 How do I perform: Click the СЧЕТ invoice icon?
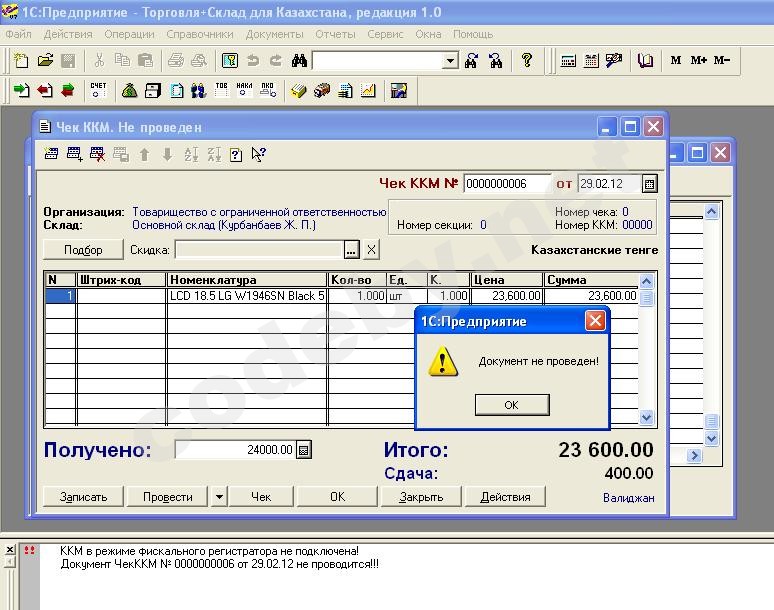tap(98, 90)
